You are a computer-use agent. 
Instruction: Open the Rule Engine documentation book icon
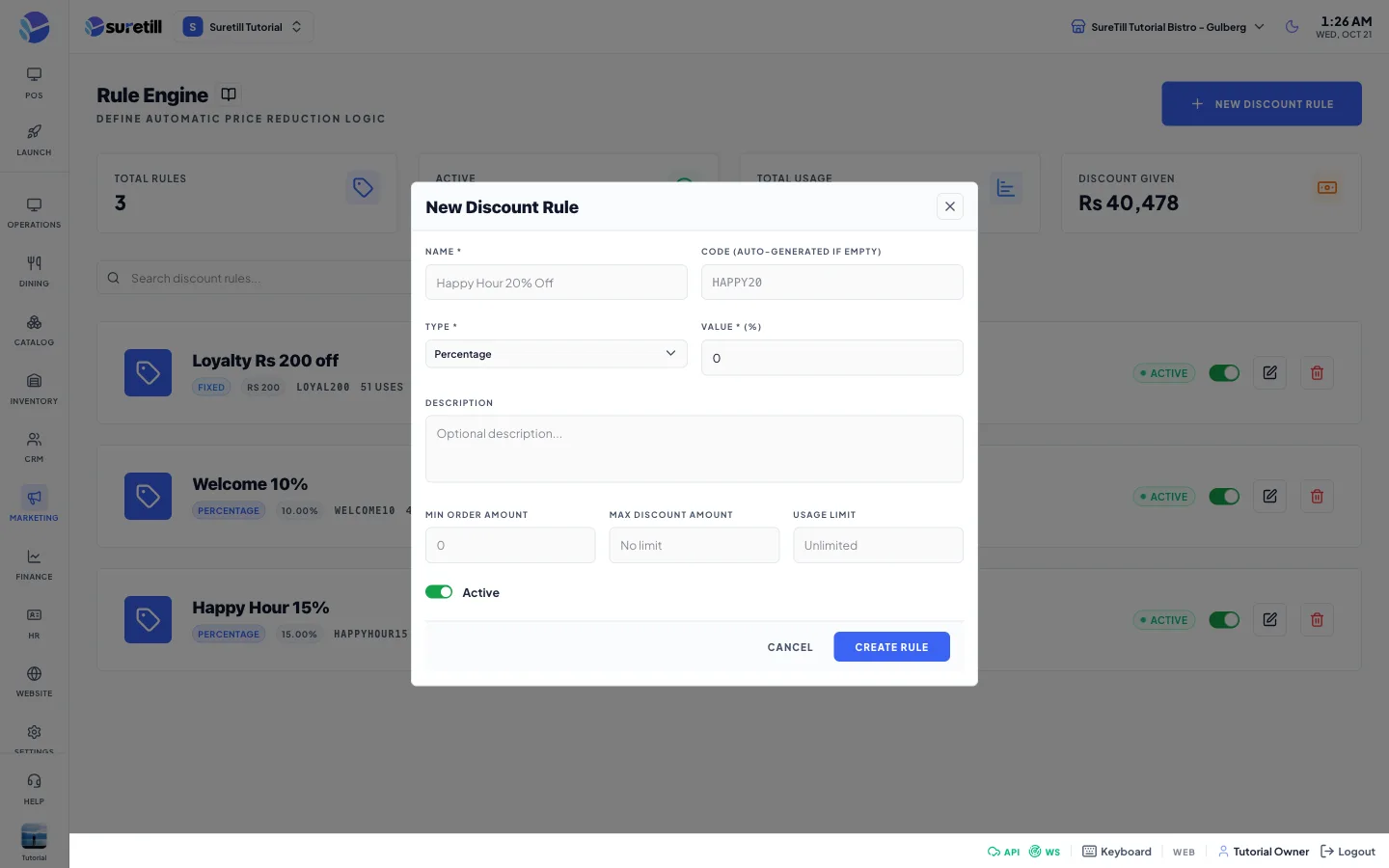click(229, 95)
